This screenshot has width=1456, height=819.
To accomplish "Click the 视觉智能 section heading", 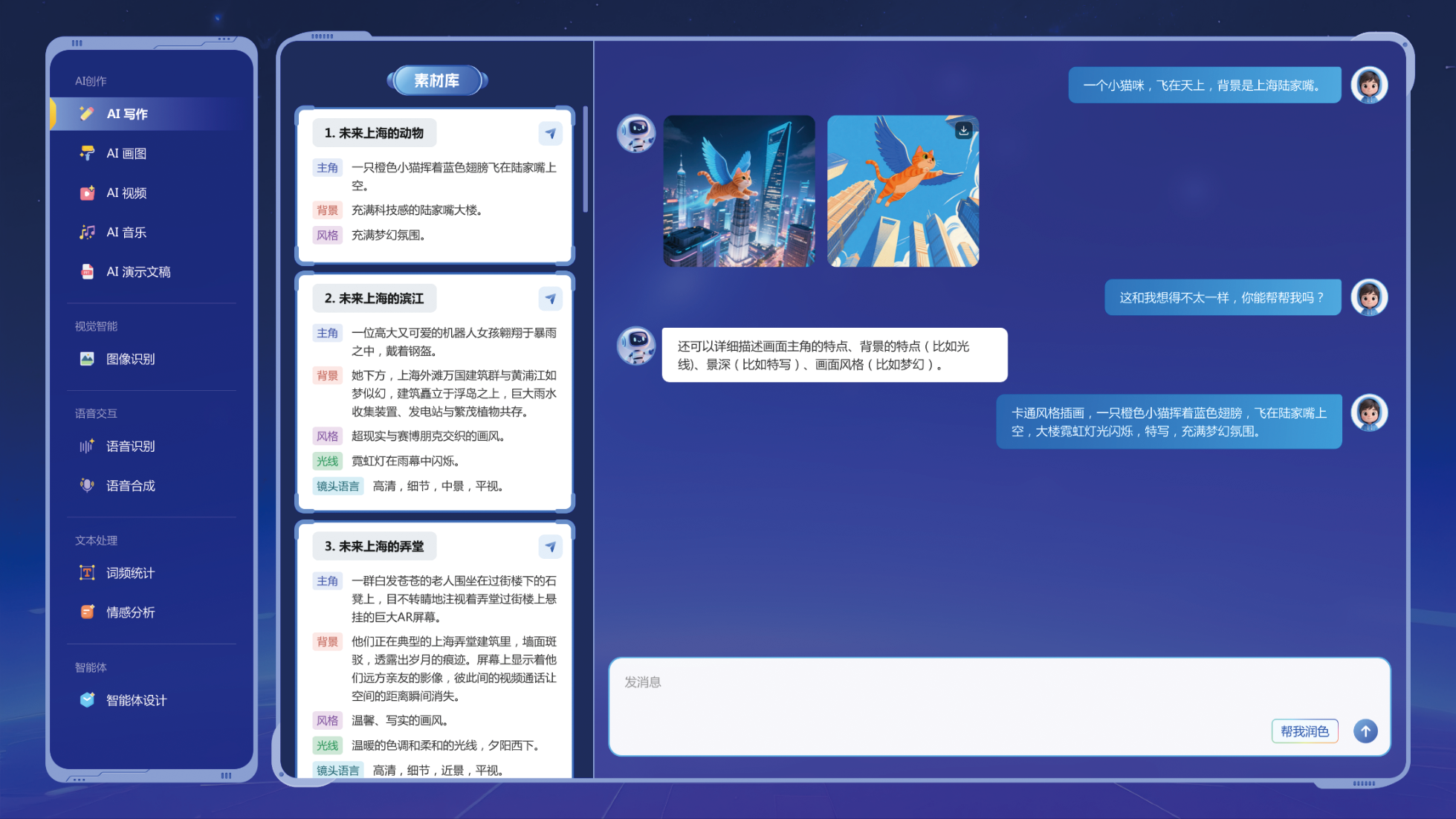I will [96, 326].
